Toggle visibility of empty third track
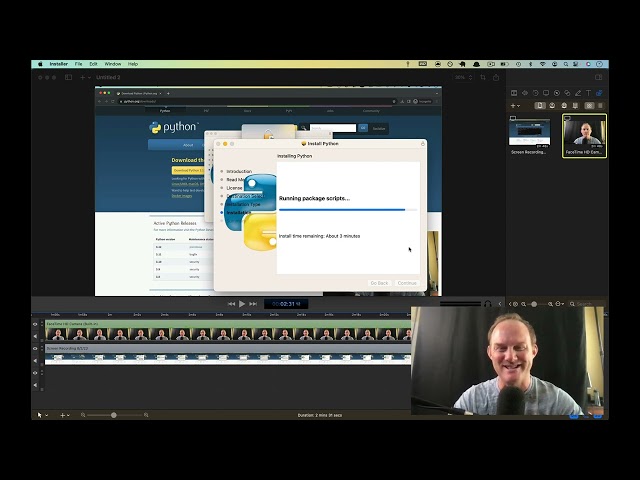This screenshot has width=640, height=480. pos(35,373)
